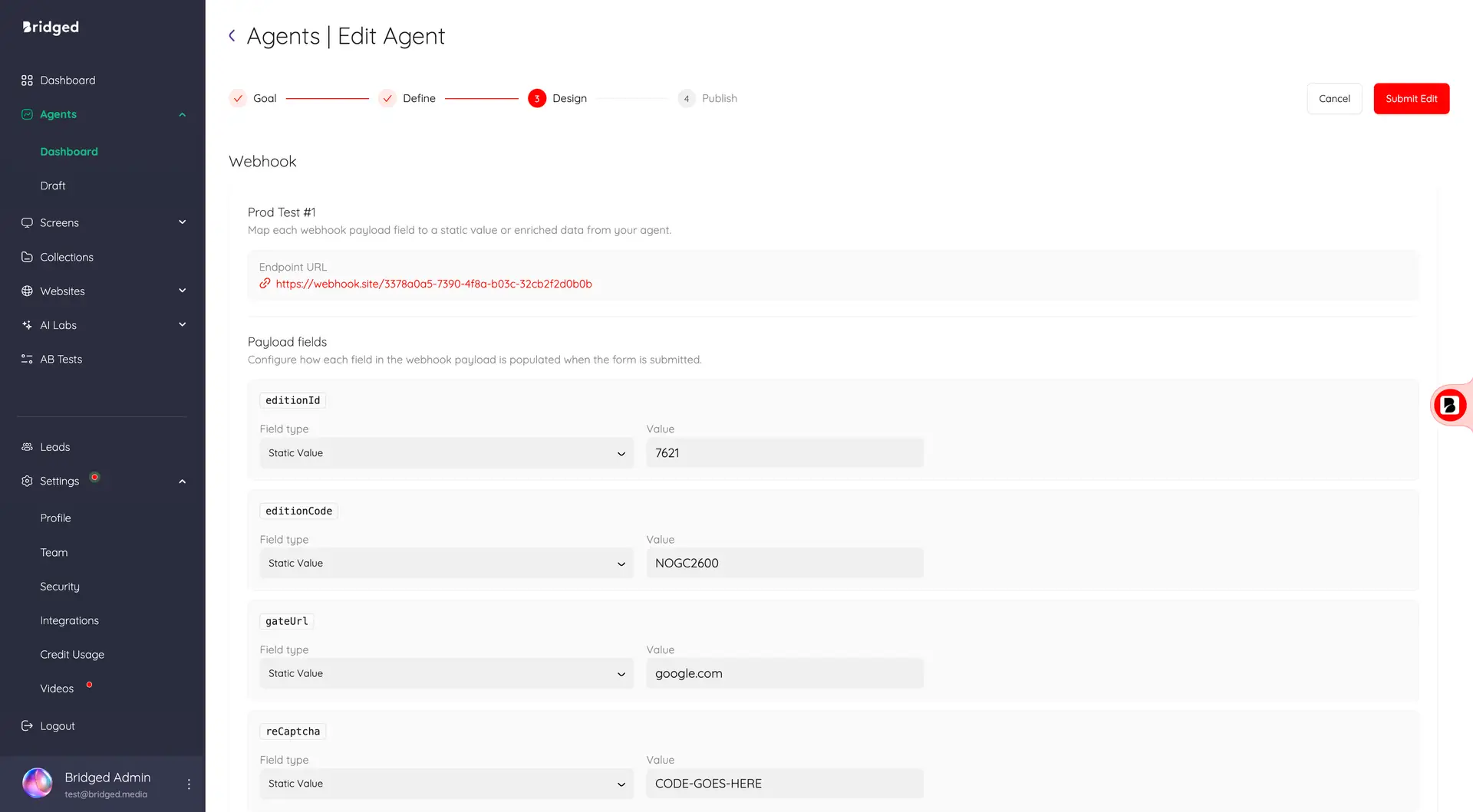Expand the Screens sidebar section
The height and width of the screenshot is (812, 1473).
pos(183,222)
